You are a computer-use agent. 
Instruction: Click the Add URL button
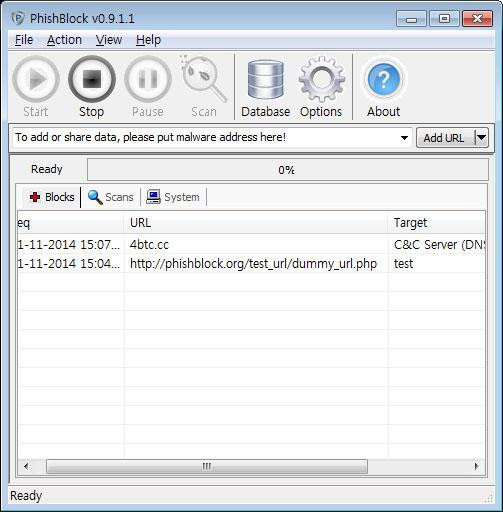coord(445,138)
